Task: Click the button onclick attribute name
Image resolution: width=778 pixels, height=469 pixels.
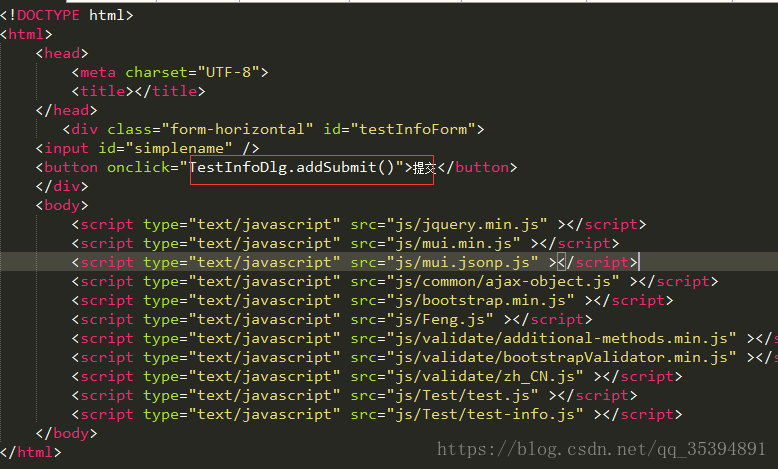Action: point(138,167)
